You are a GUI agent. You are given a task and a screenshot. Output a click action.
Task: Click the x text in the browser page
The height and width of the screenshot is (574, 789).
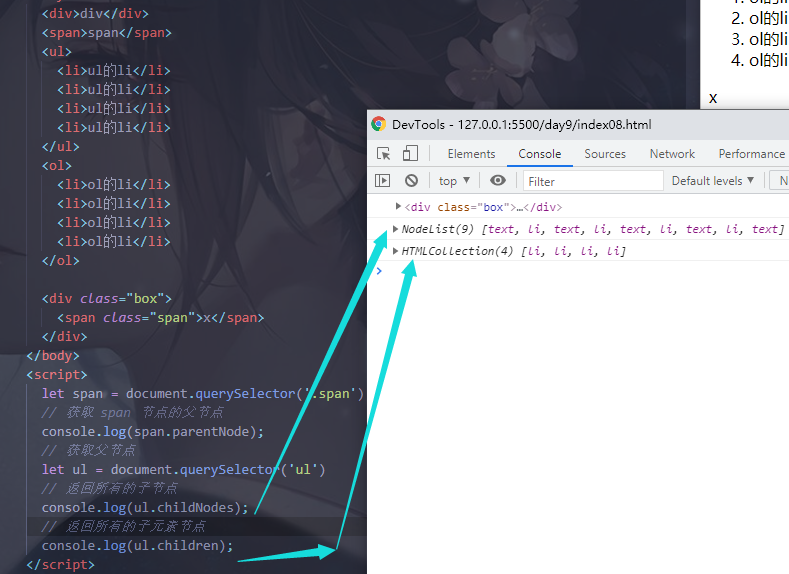pos(713,98)
